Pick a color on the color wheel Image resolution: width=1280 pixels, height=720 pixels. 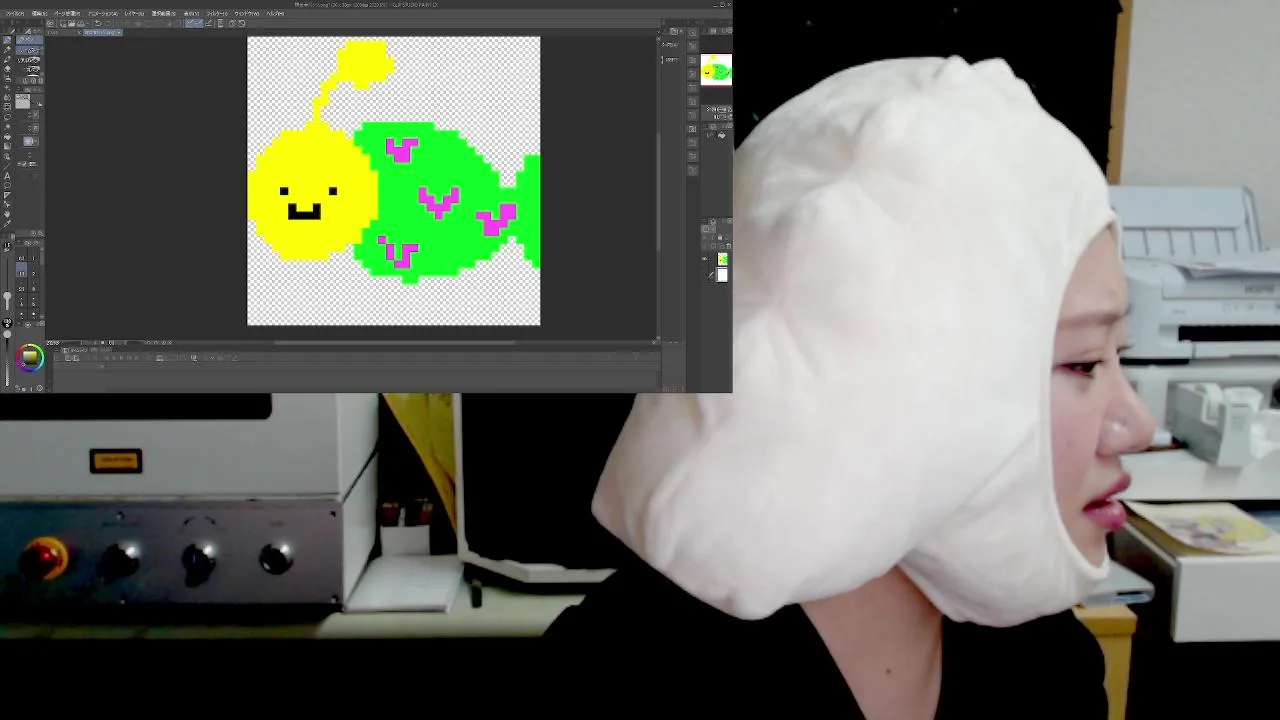coord(29,358)
